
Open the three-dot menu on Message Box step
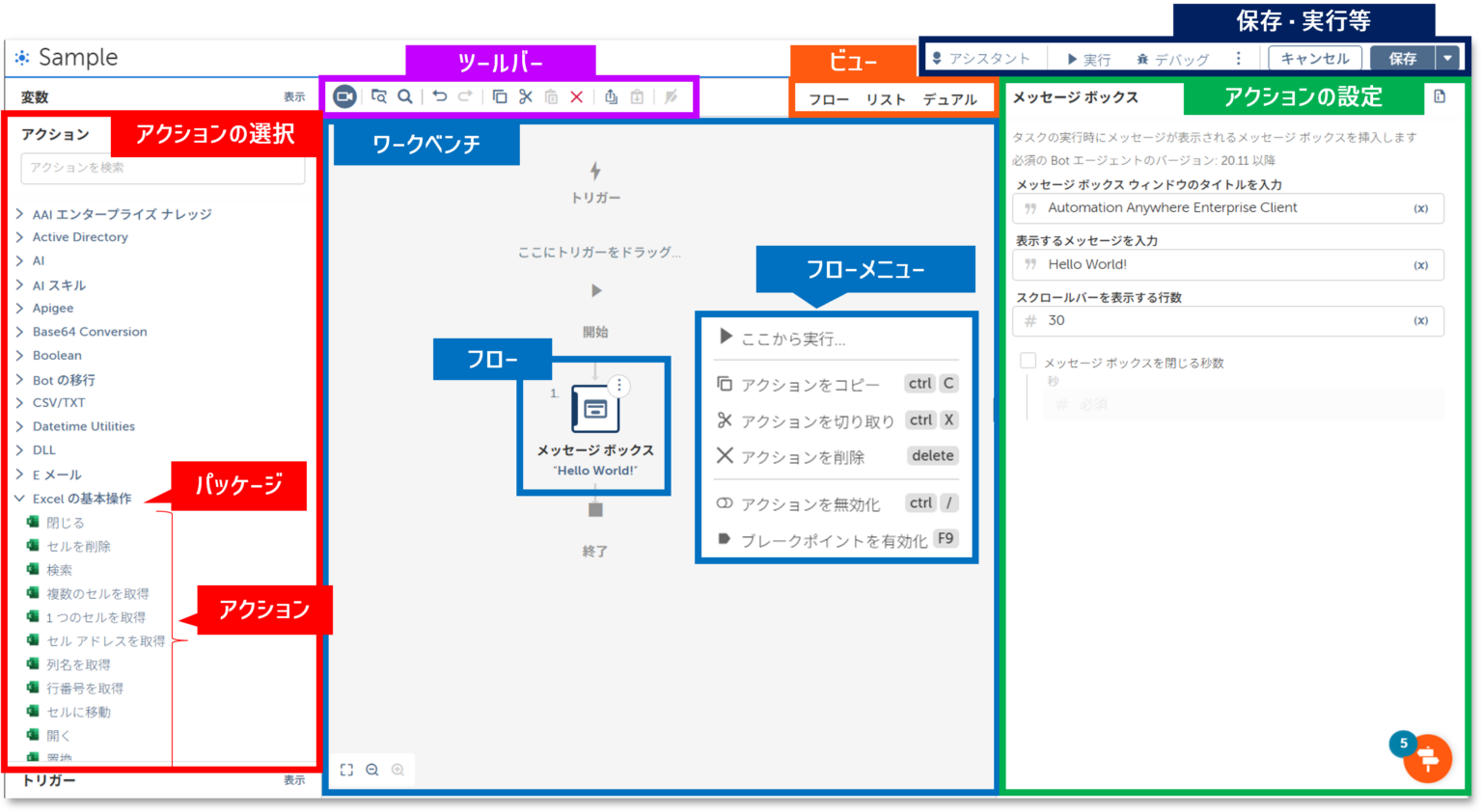[618, 385]
